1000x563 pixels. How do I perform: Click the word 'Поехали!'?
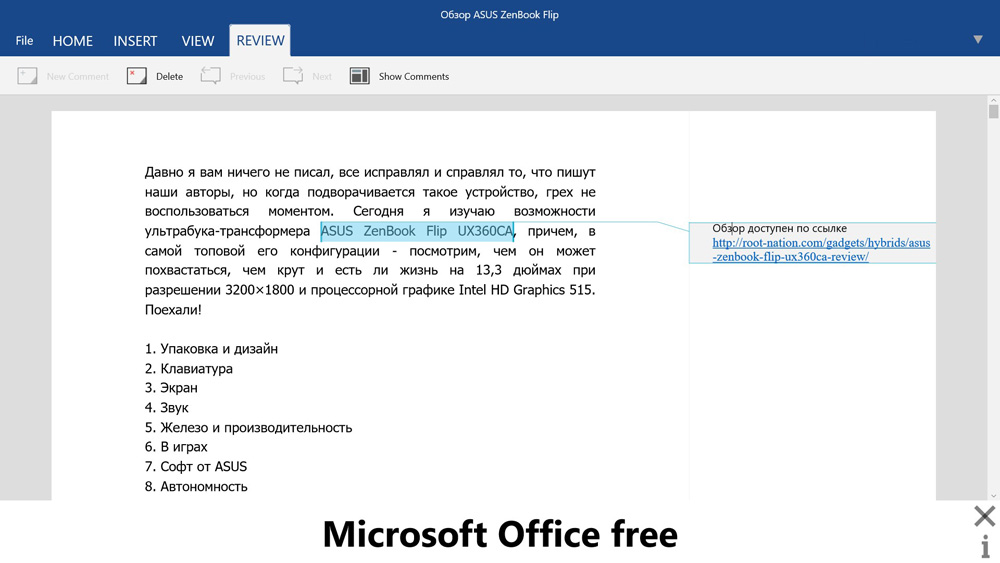[173, 310]
